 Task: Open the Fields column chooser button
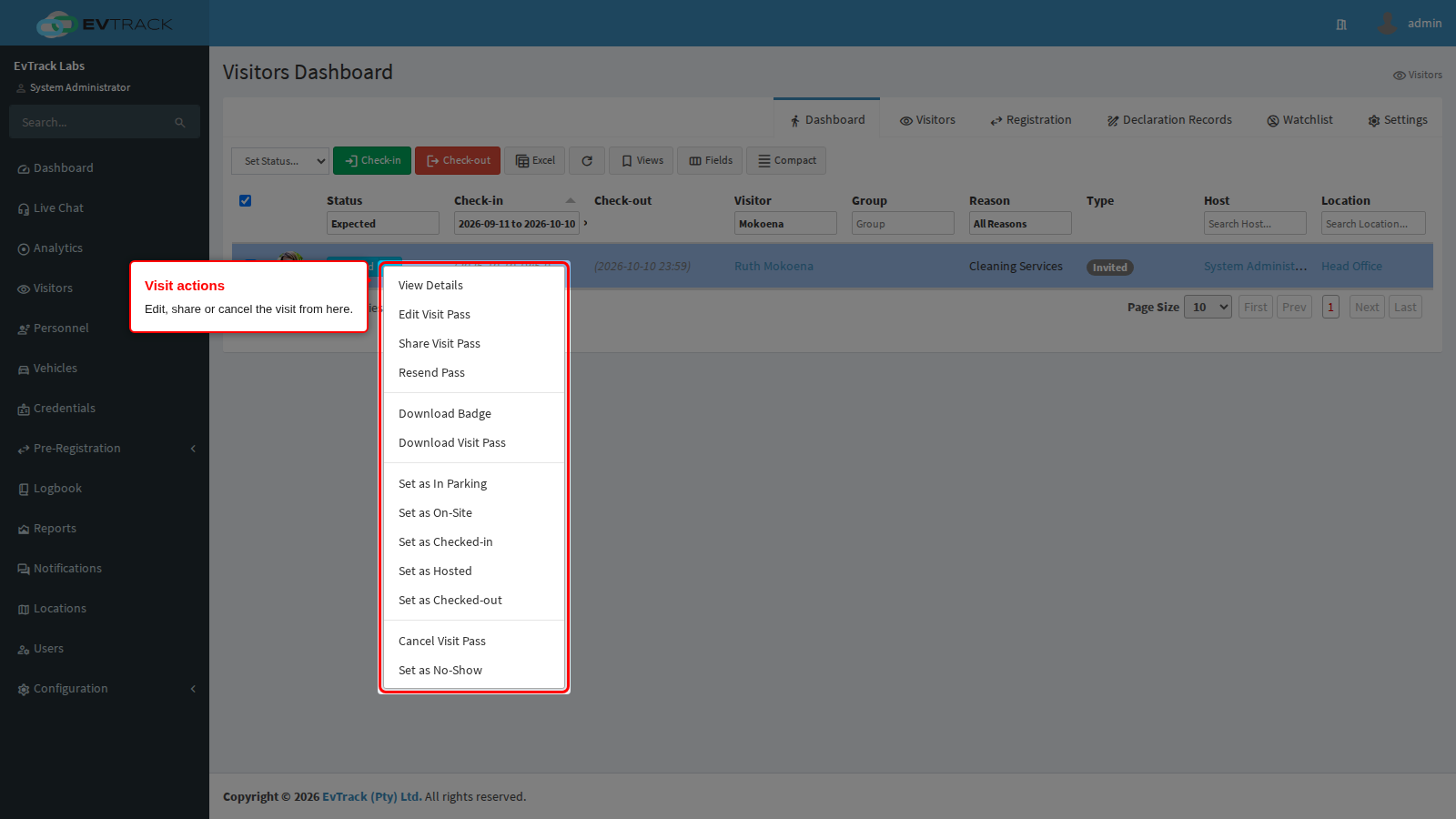click(x=711, y=161)
